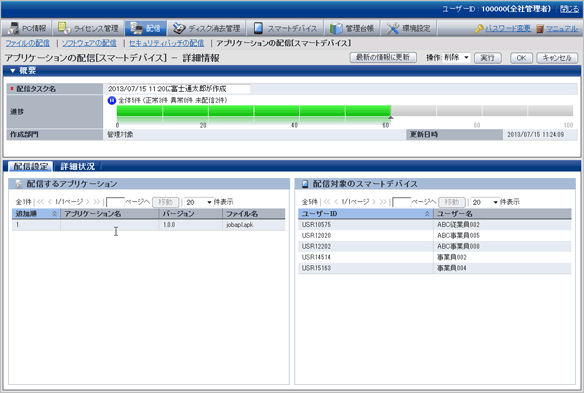Click the management ledger books icon
Screen dimensions: 584x393
(336, 28)
